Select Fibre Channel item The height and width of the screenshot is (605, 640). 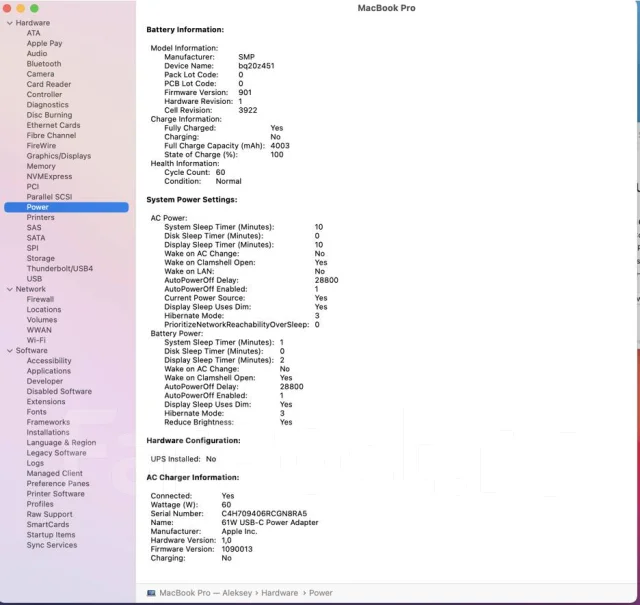click(x=51, y=136)
